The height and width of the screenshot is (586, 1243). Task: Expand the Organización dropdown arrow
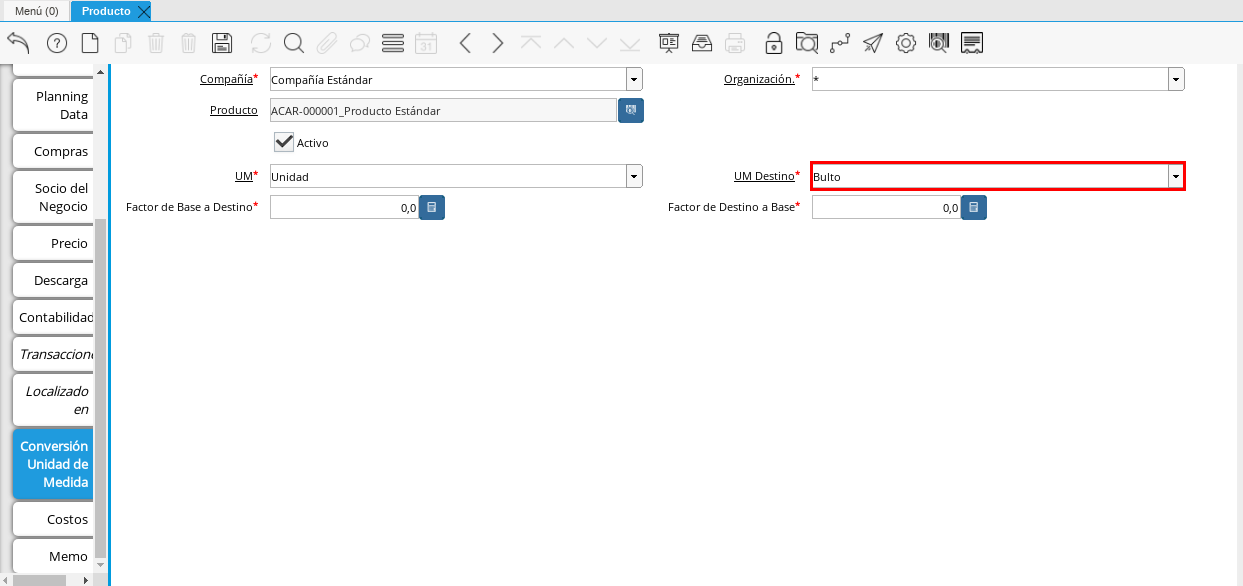(x=1176, y=79)
